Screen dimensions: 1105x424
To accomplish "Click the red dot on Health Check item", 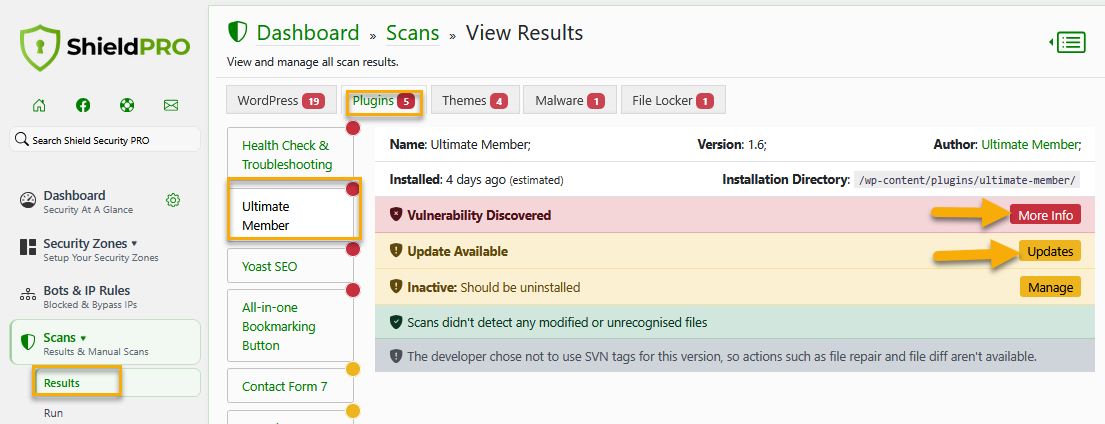I will (353, 128).
